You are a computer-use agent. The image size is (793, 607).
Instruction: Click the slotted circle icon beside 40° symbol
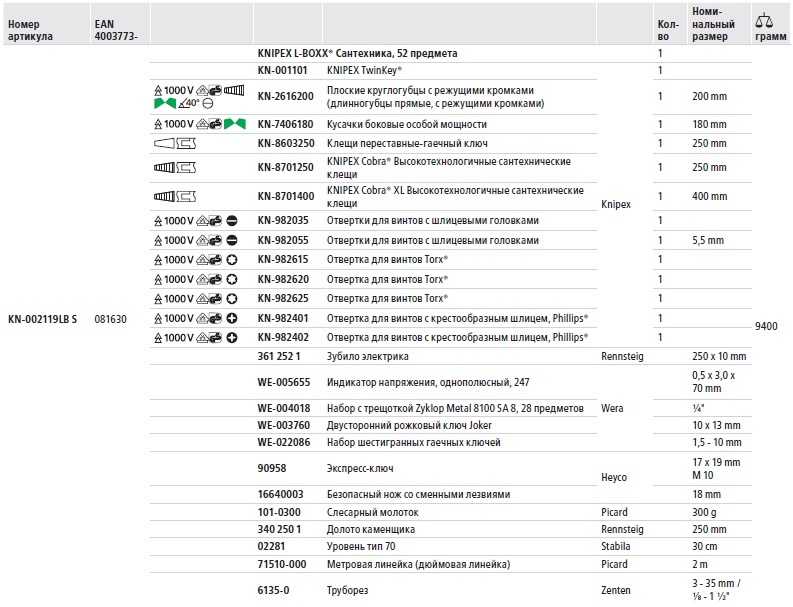[x=208, y=103]
